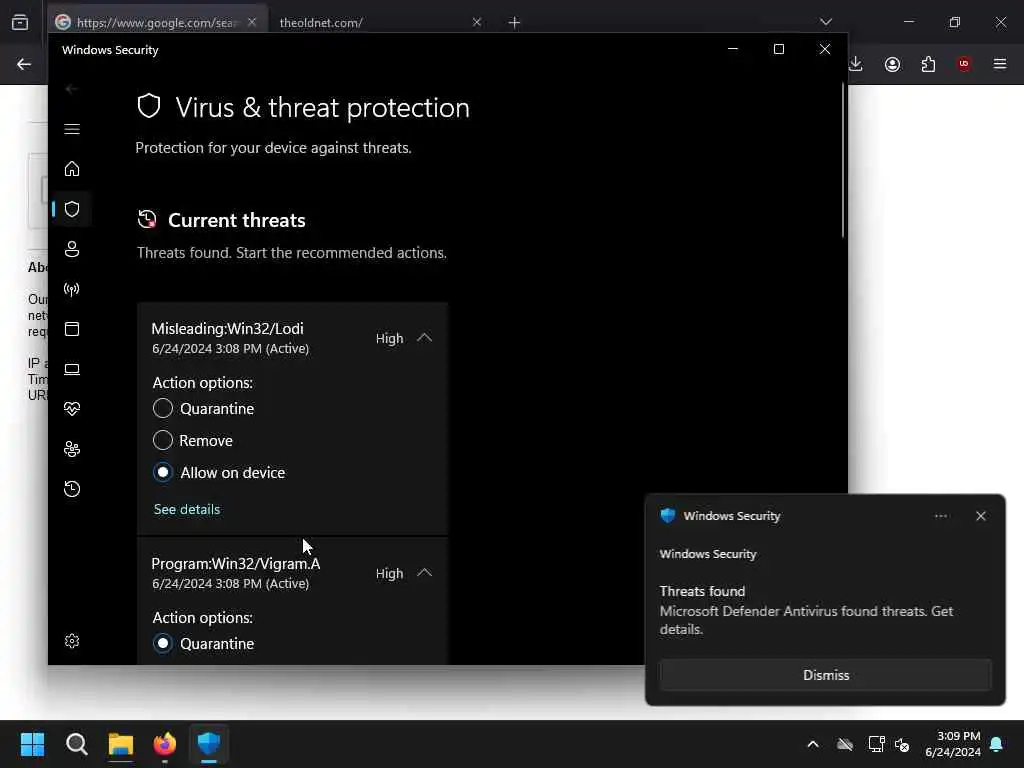Image resolution: width=1024 pixels, height=768 pixels.
Task: Dismiss the Threats found notification
Action: 825,675
